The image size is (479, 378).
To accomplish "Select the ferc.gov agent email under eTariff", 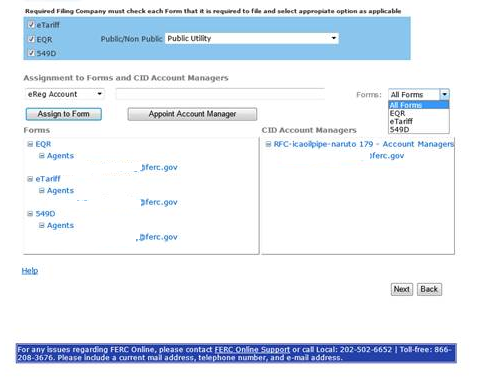I will click(159, 202).
